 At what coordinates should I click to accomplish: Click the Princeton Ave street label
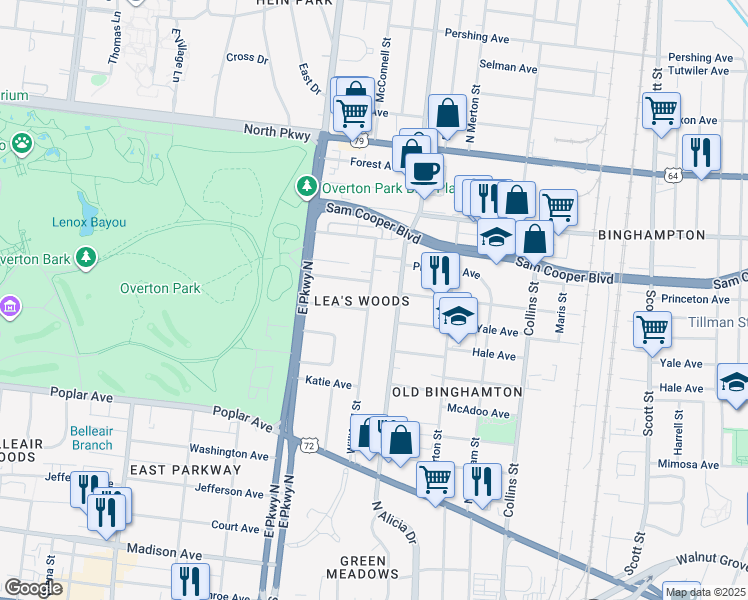(x=695, y=299)
